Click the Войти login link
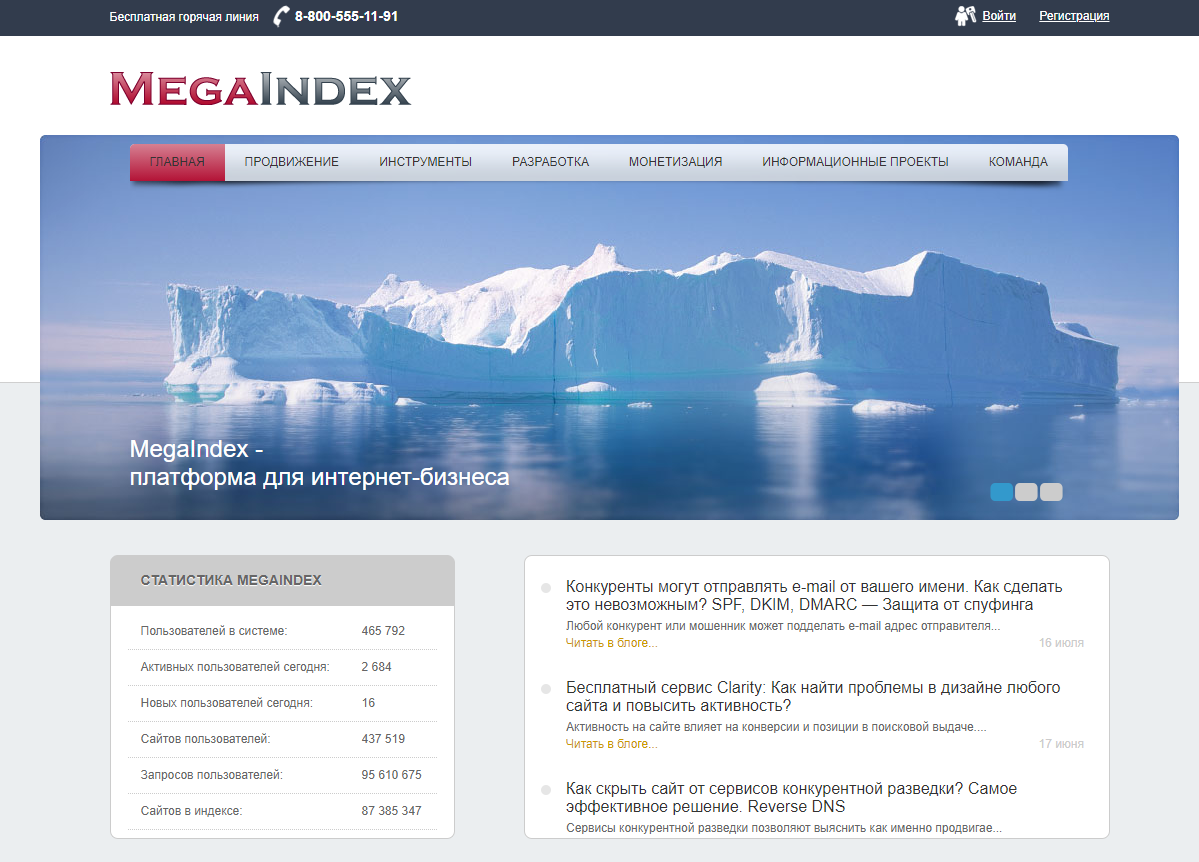This screenshot has height=862, width=1199. tap(999, 16)
